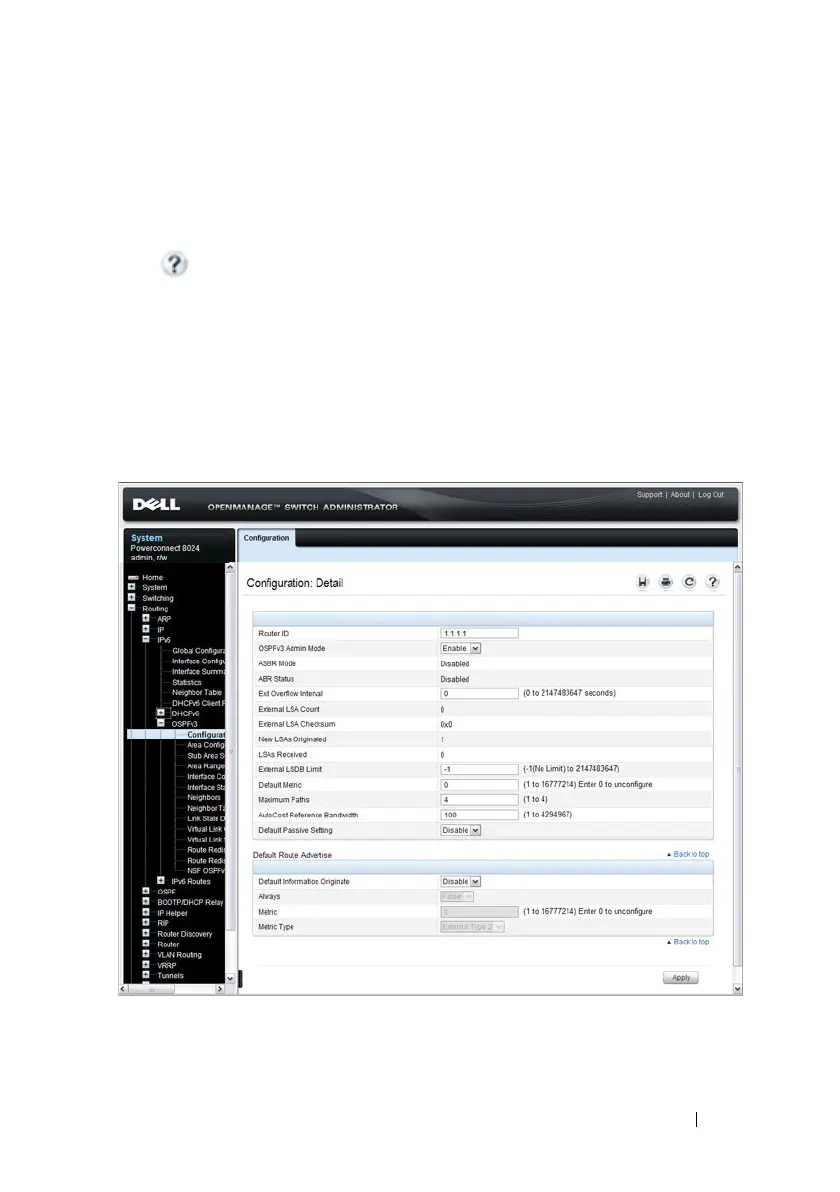Select Global Configuration under IPv6
The width and height of the screenshot is (840, 1192).
point(198,651)
